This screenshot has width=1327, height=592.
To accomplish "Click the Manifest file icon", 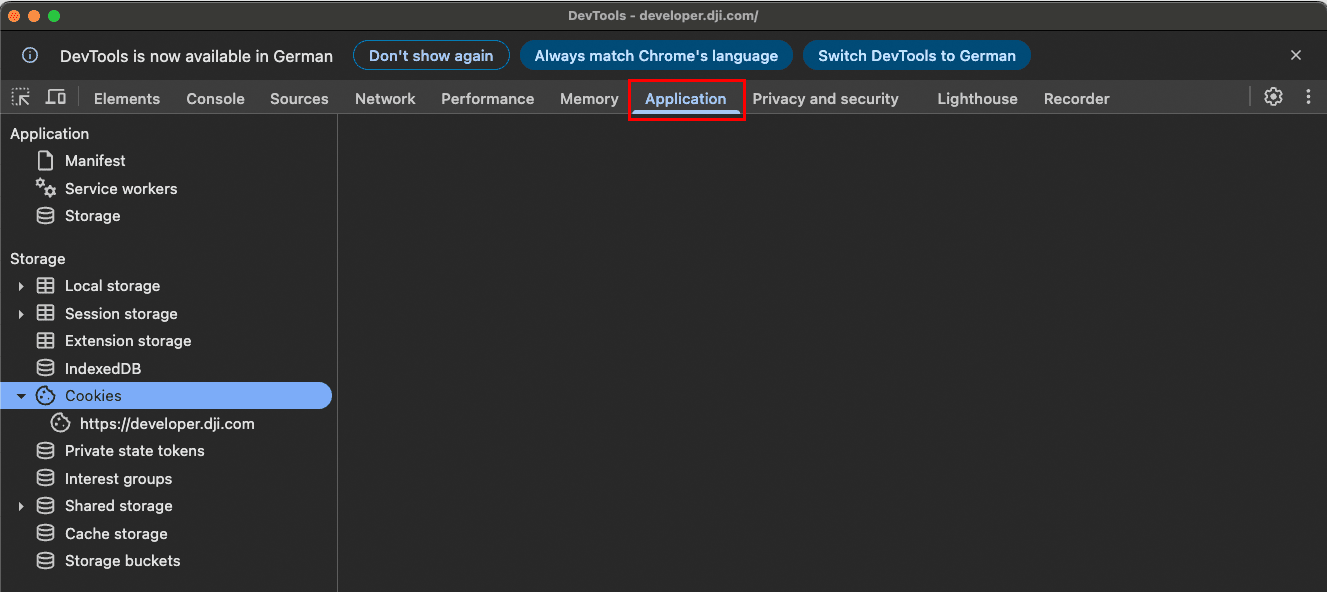I will (x=45, y=161).
